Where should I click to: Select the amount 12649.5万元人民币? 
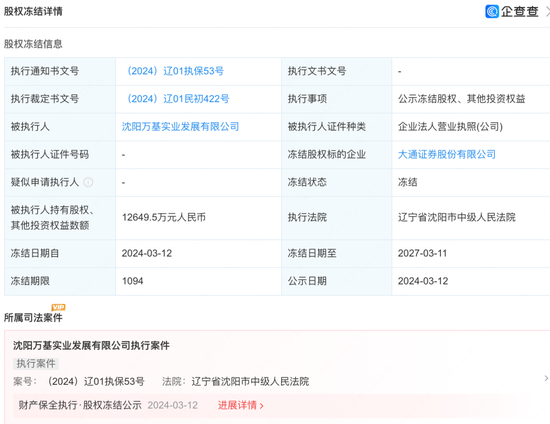coord(163,217)
